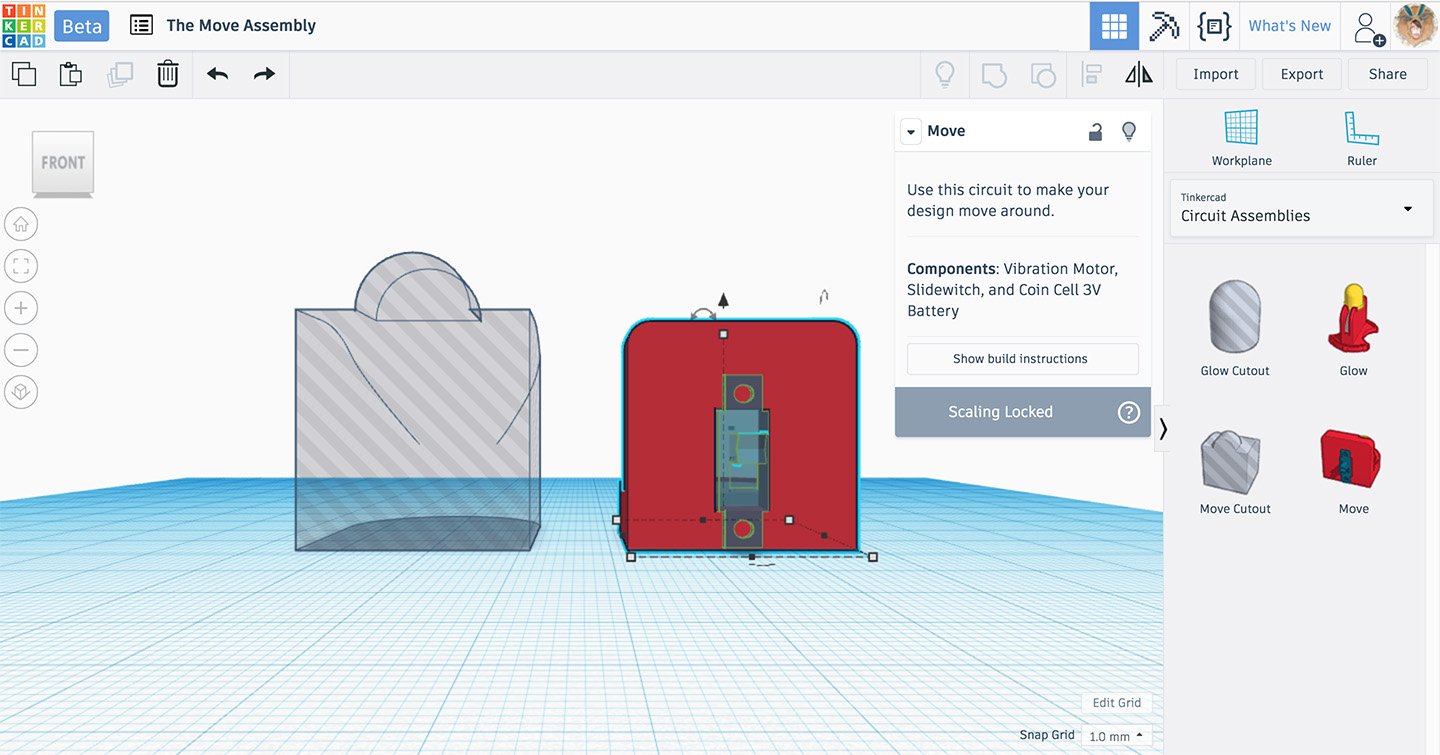
Task: Toggle visibility lightbulb in Move panel
Action: tap(1129, 131)
